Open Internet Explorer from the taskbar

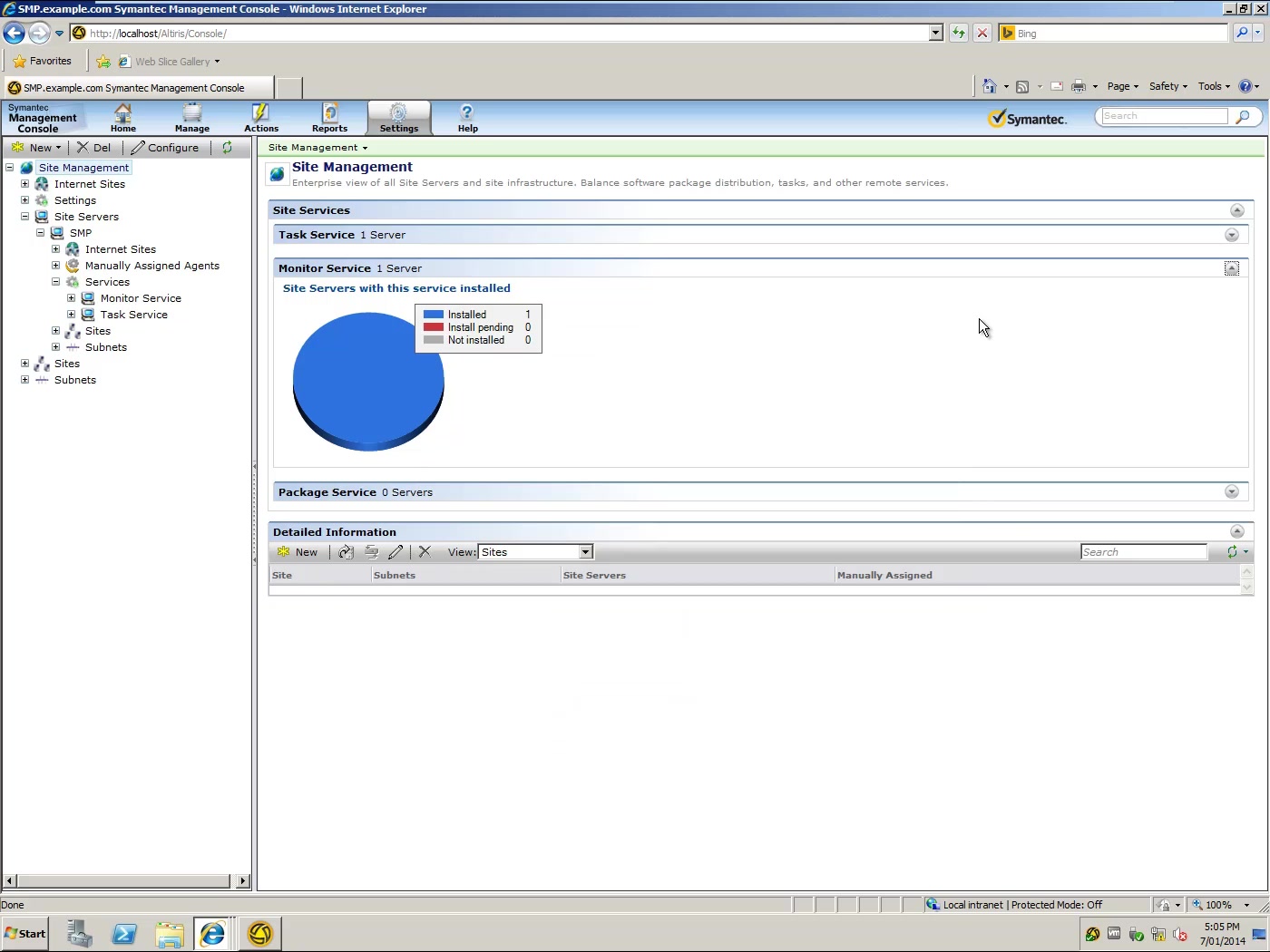pyautogui.click(x=213, y=933)
